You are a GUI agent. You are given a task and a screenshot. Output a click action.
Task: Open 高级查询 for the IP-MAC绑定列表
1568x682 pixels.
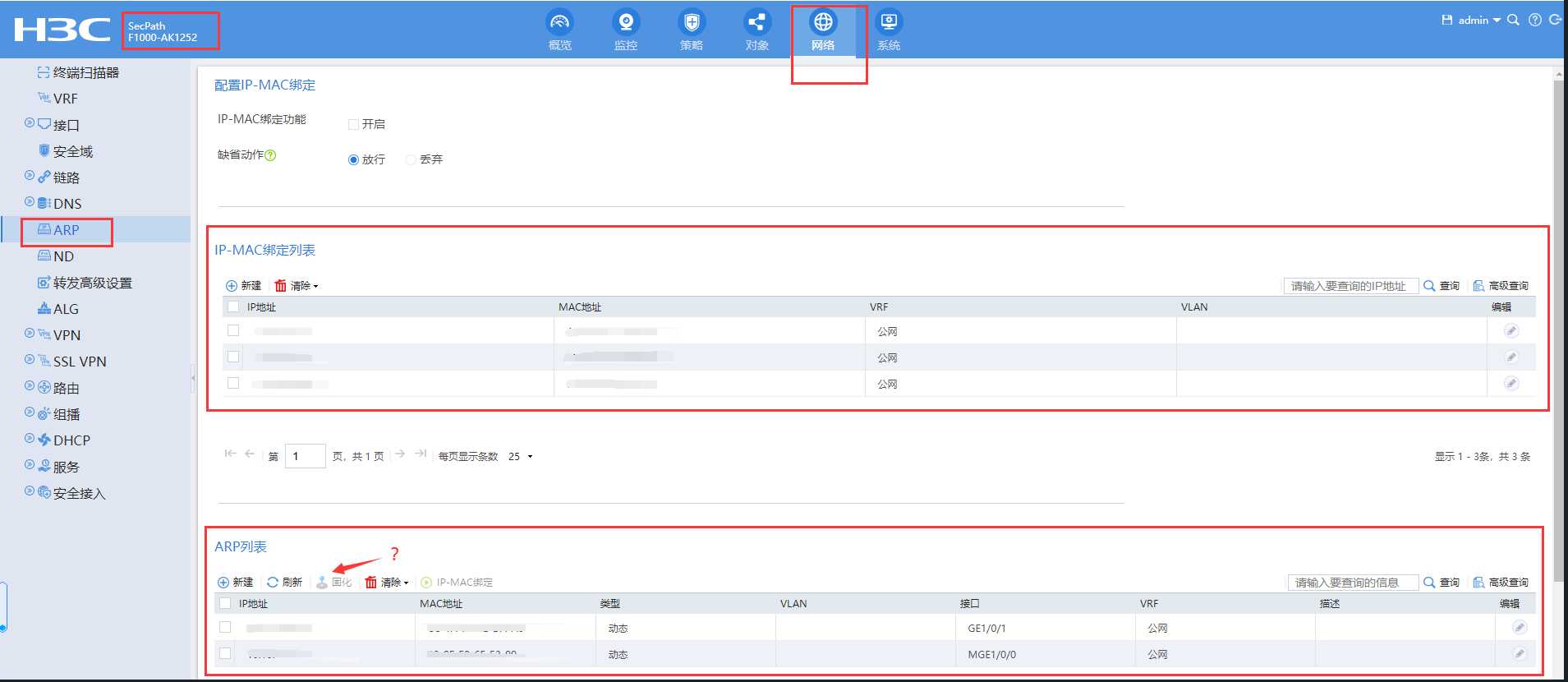click(1501, 286)
